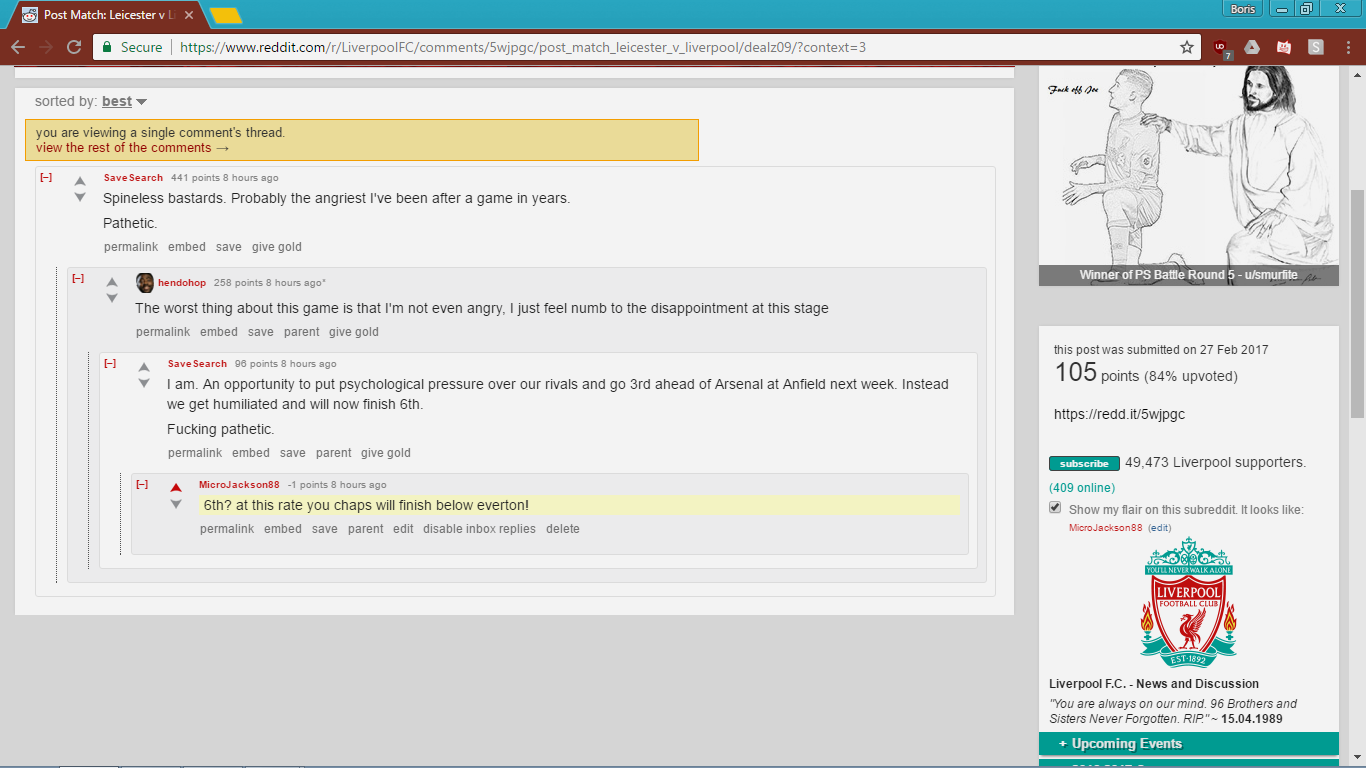Delete MicroJackson88's comment
The width and height of the screenshot is (1366, 768).
tap(563, 529)
